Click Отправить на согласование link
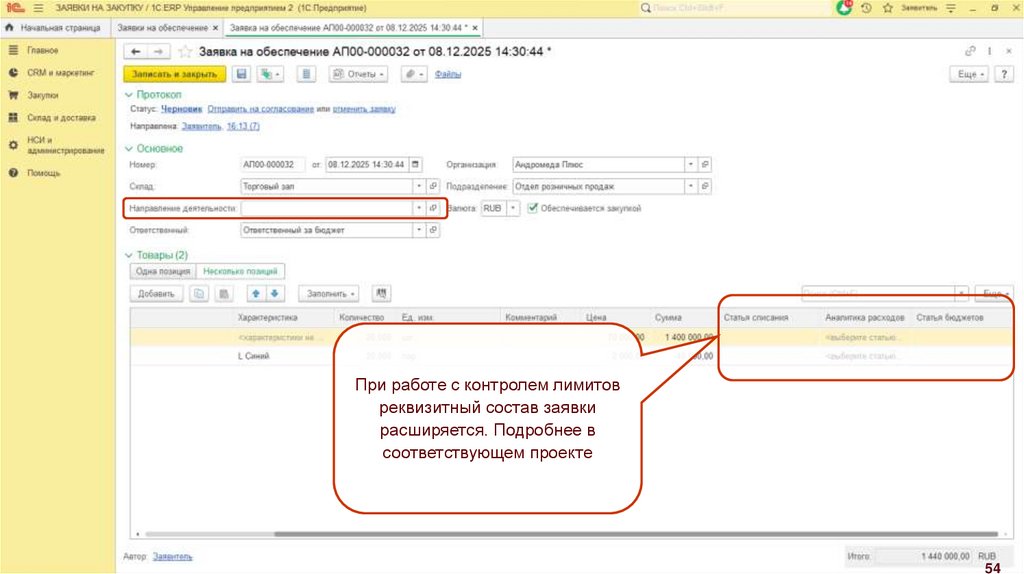The width and height of the screenshot is (1024, 574). click(261, 109)
